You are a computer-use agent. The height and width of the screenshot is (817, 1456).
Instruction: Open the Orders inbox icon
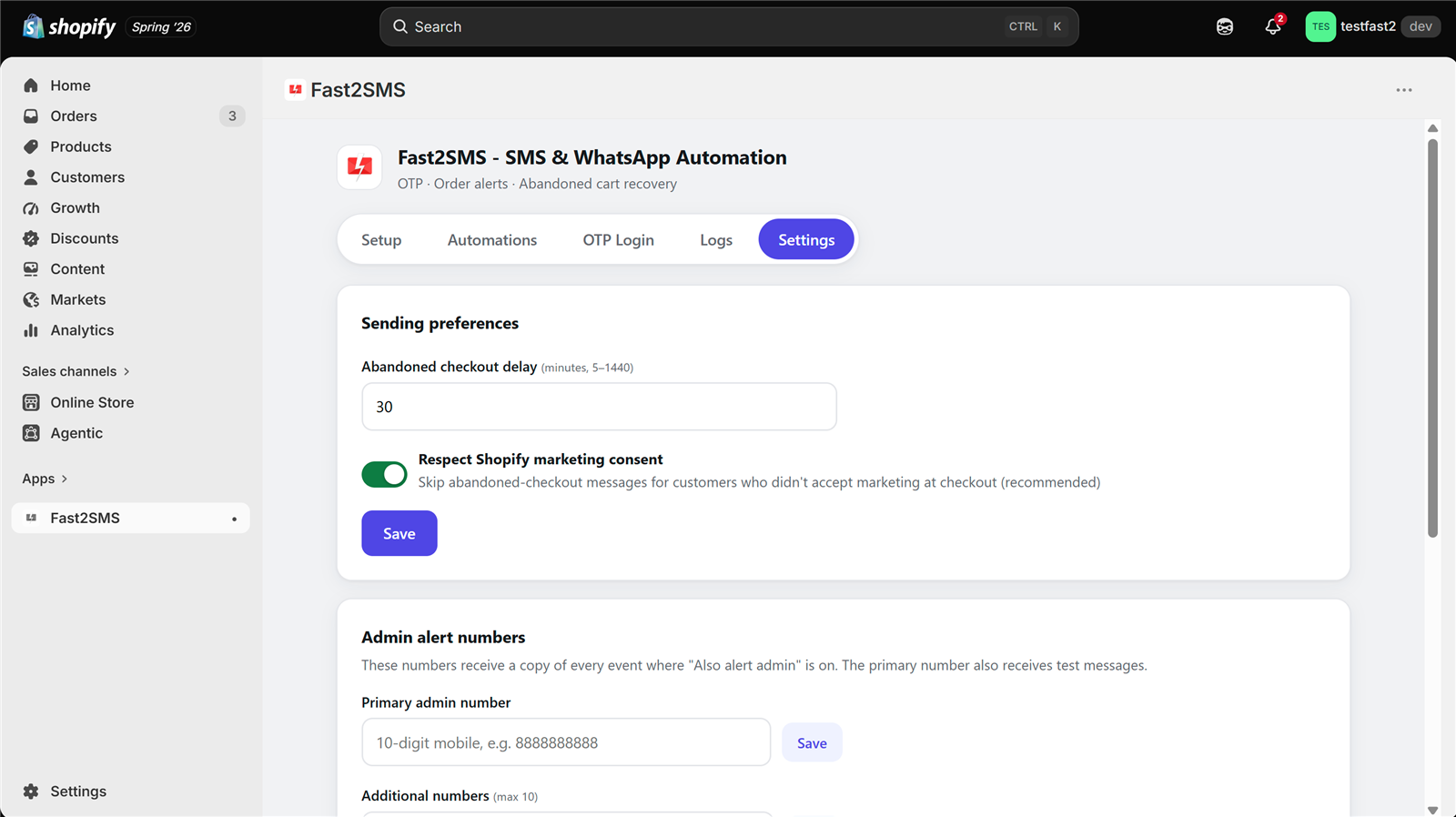coord(31,116)
